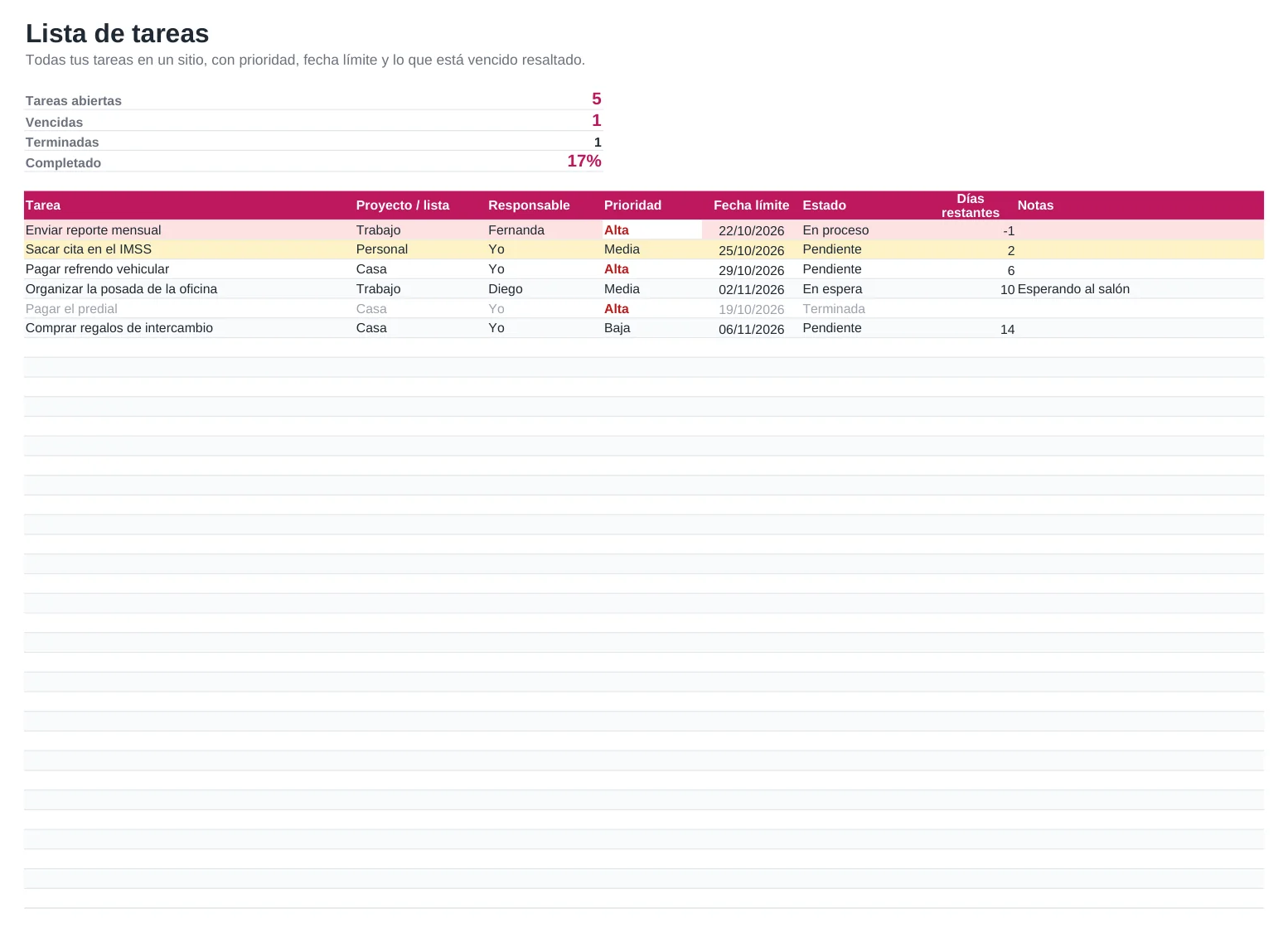
Task: Click the "Proyecto / lista" column header
Action: (x=403, y=205)
